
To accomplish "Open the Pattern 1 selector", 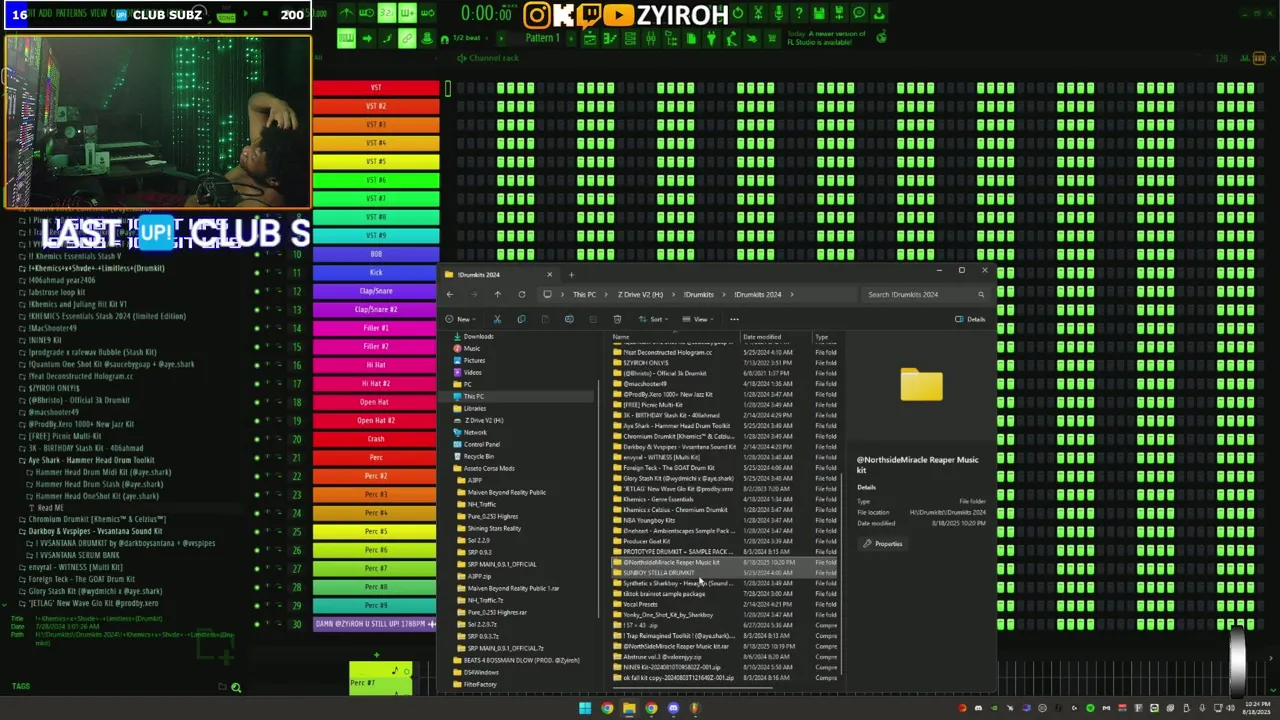I will 542,38.
